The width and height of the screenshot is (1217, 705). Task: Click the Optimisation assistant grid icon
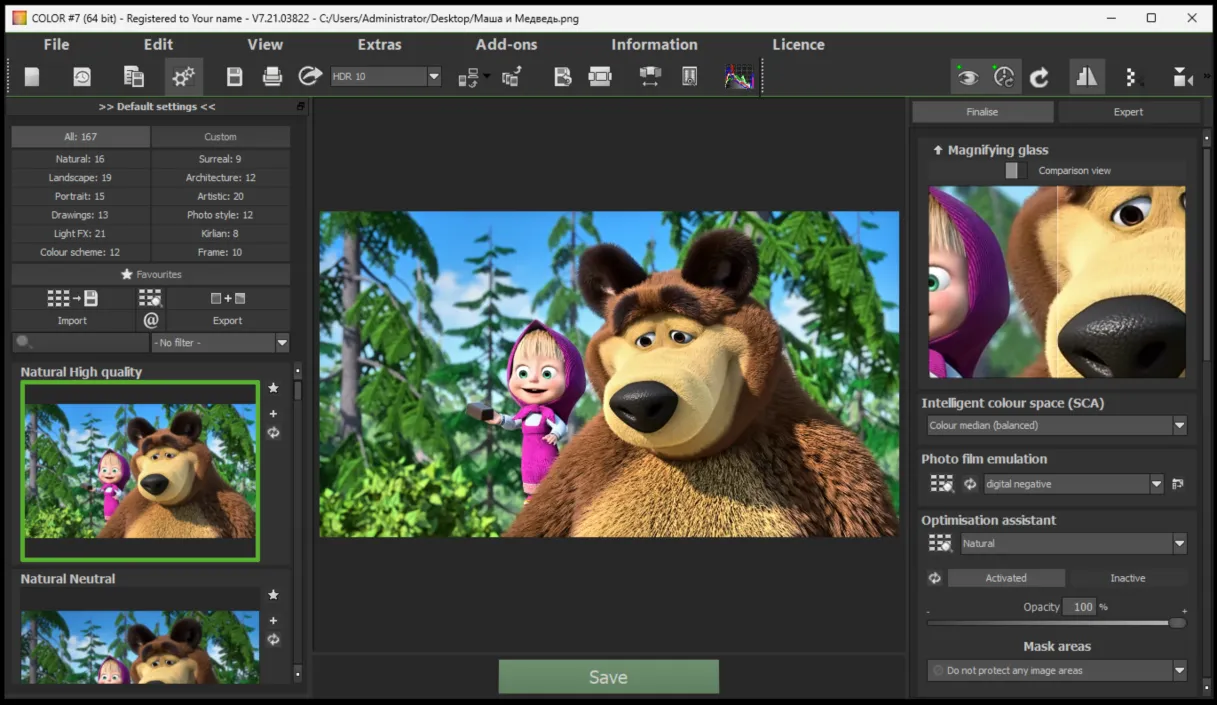(x=940, y=543)
